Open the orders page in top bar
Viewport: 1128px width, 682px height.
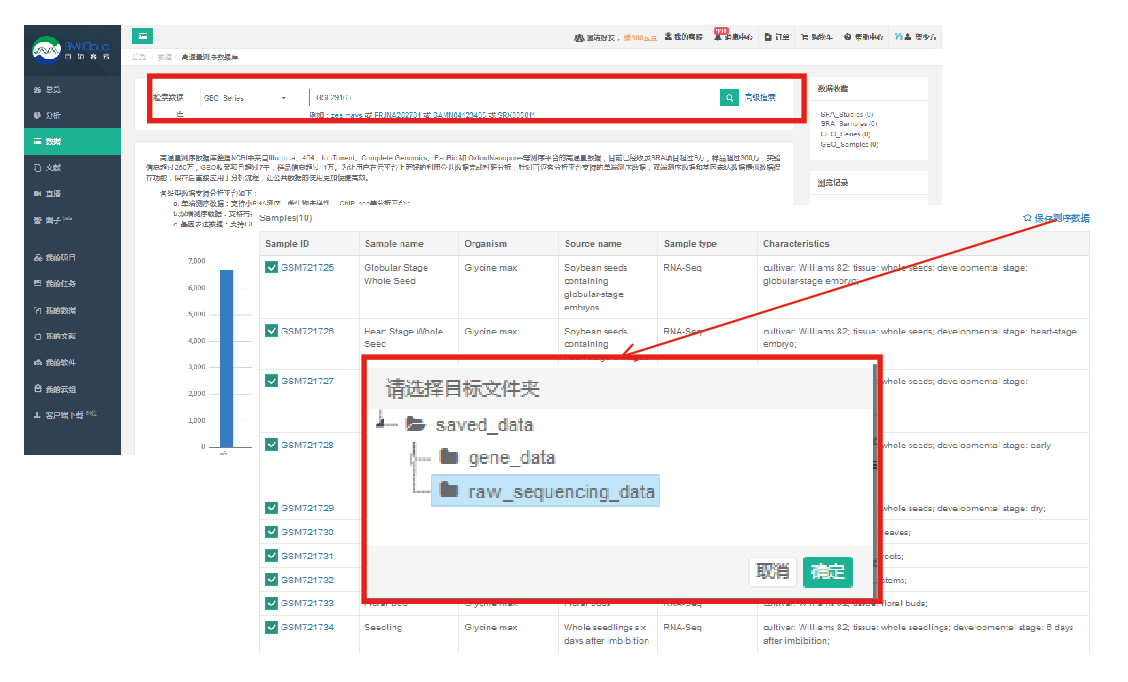pos(777,37)
